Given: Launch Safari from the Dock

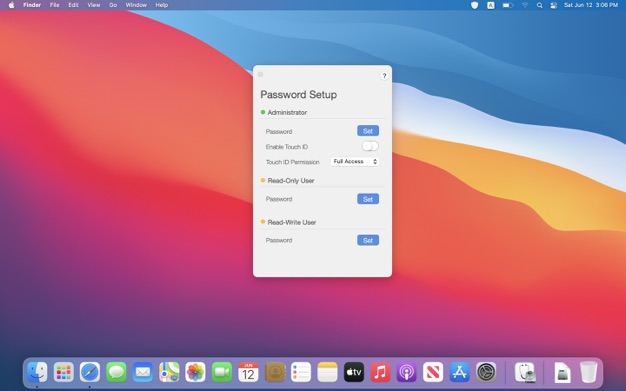Looking at the screenshot, I should 90,372.
